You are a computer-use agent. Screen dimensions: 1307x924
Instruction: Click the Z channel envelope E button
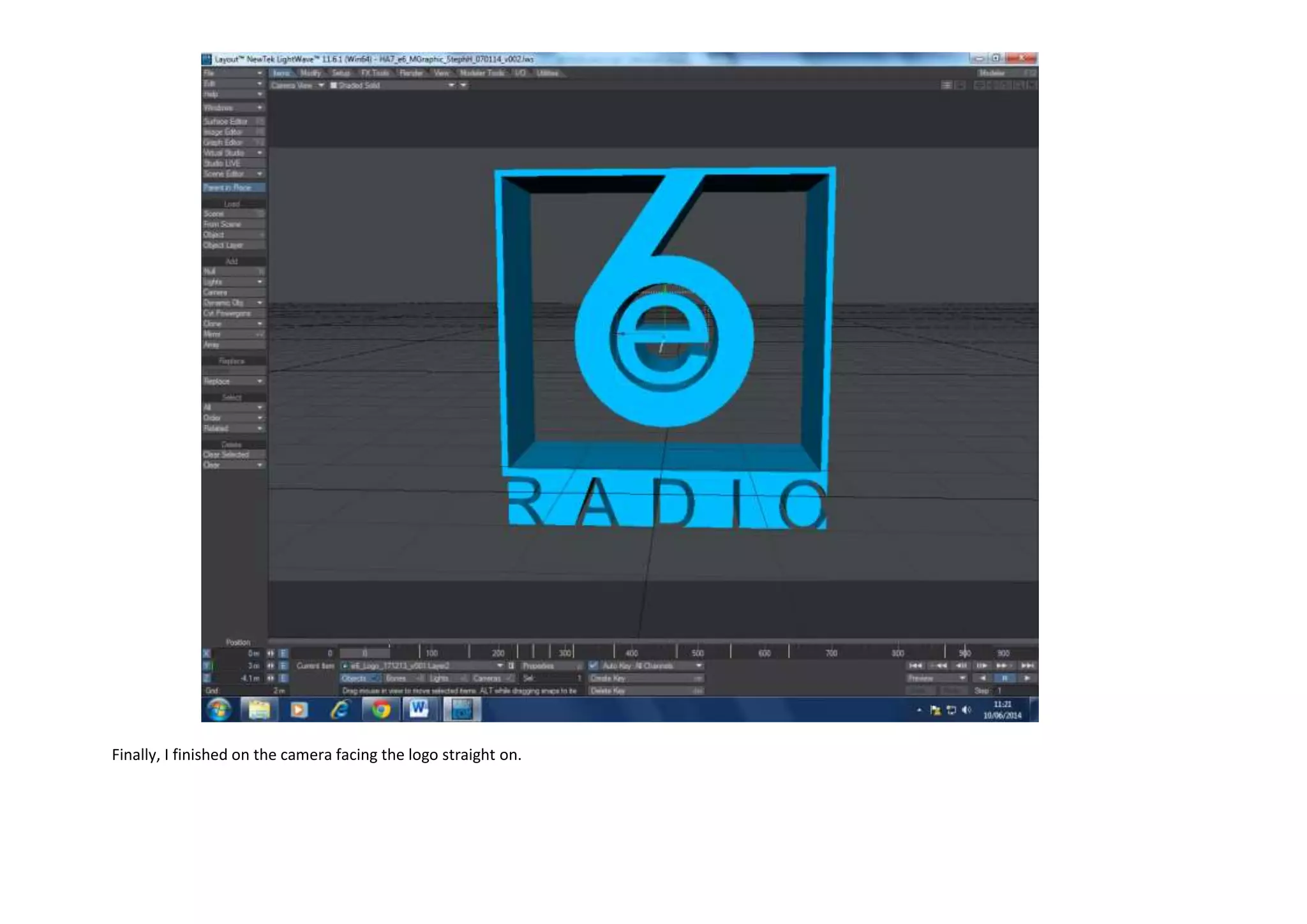[x=284, y=678]
